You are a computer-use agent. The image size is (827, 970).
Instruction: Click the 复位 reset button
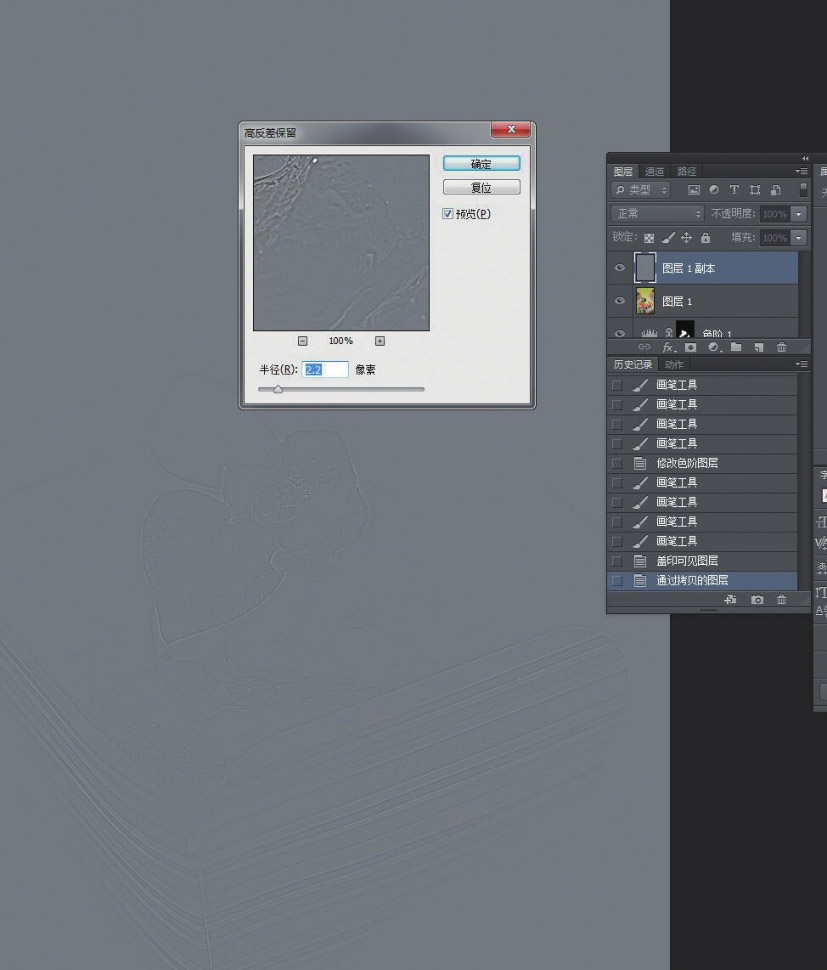[x=481, y=188]
